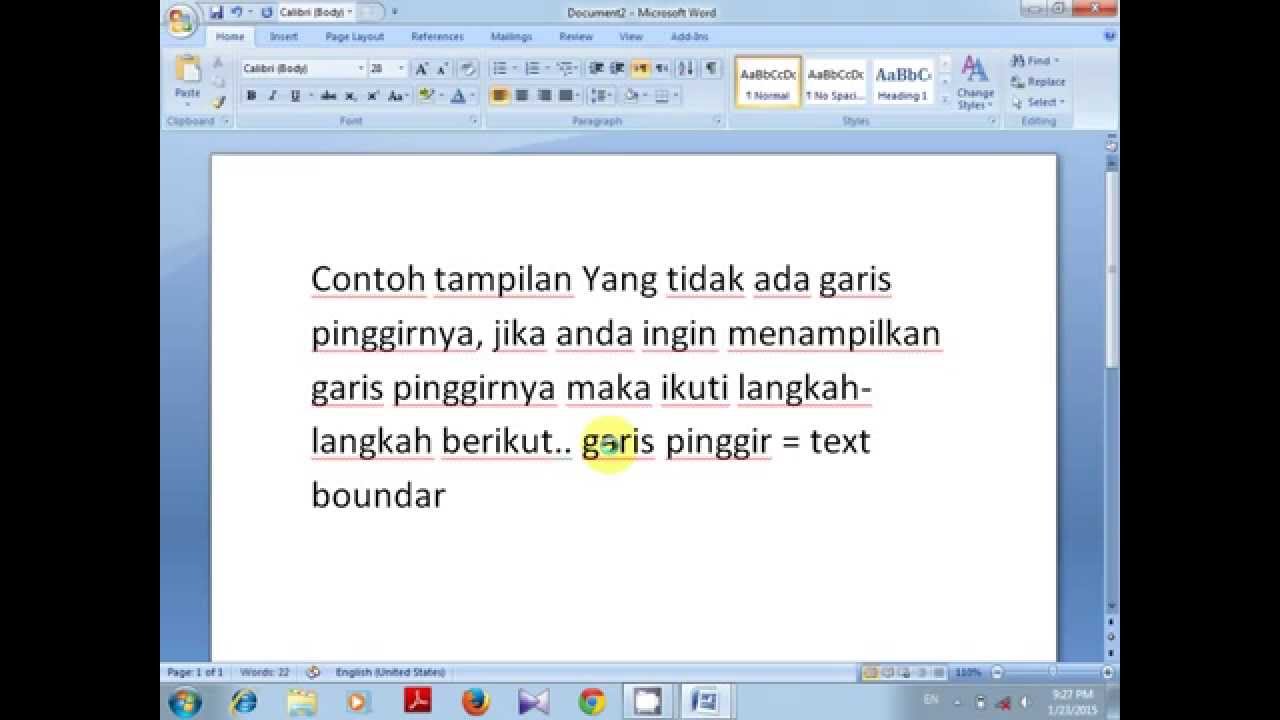This screenshot has width=1280, height=720.
Task: Open the References tab
Action: point(437,37)
